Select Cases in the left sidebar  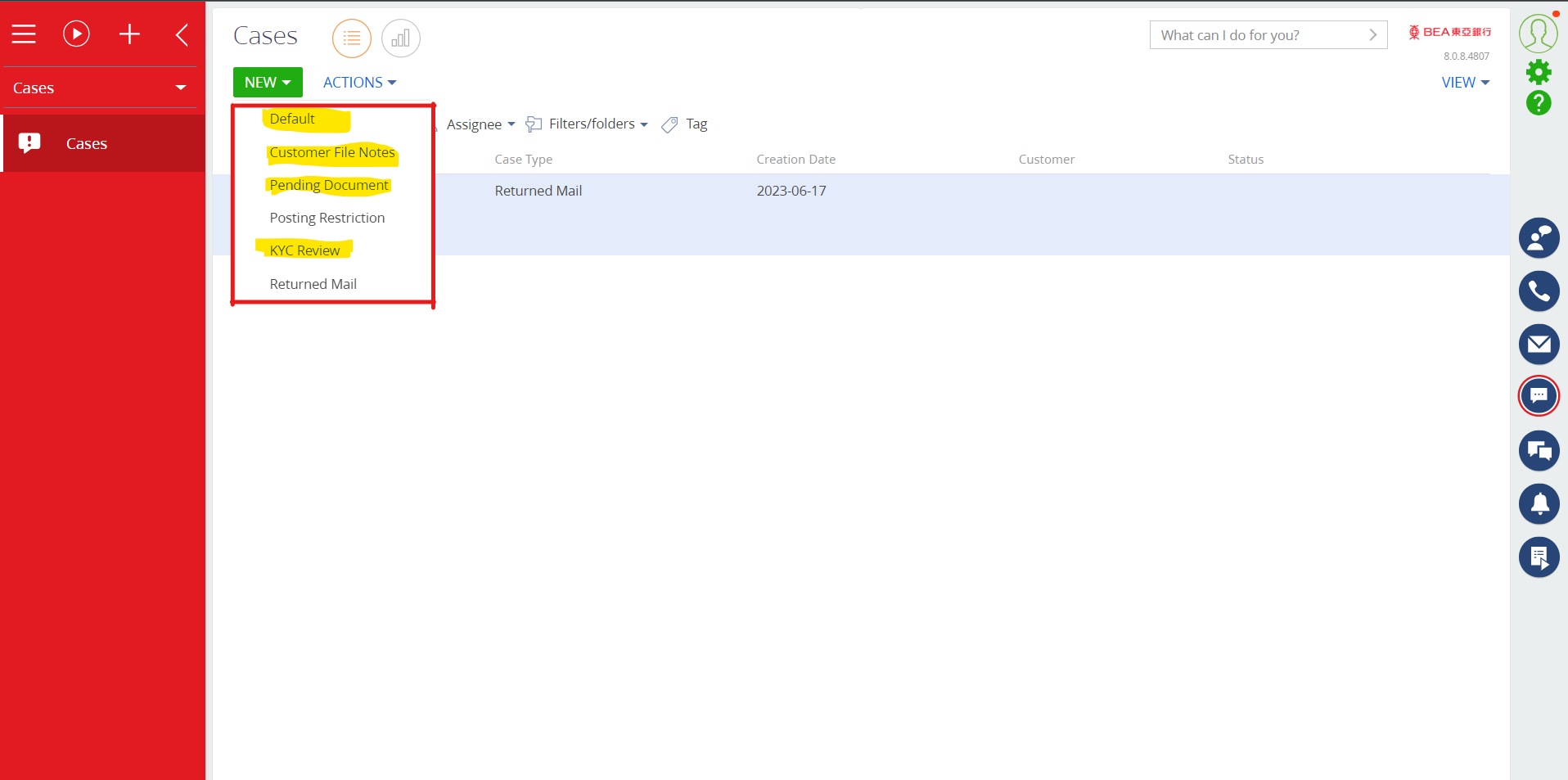pyautogui.click(x=86, y=143)
